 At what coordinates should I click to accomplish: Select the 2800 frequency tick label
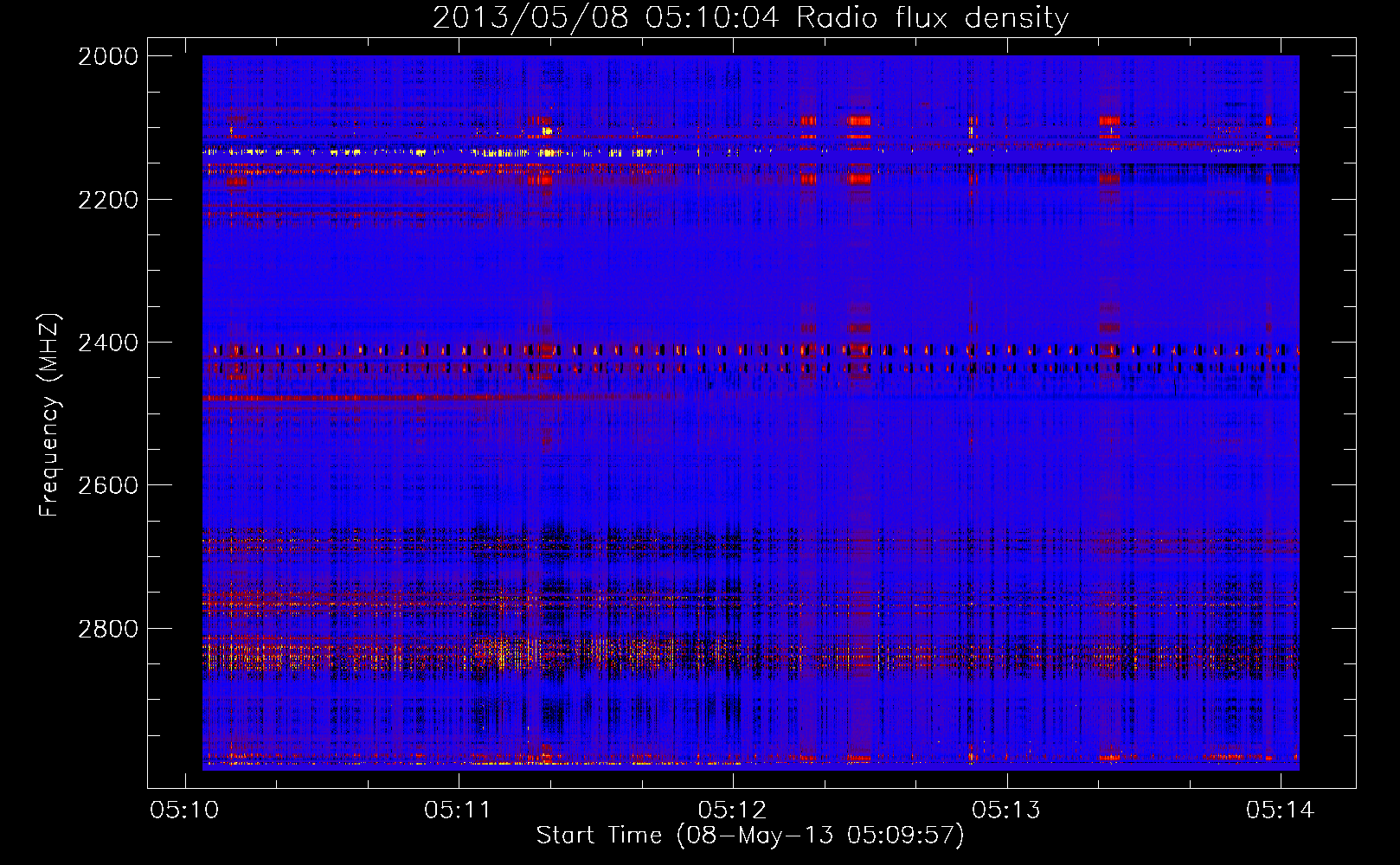(x=108, y=629)
